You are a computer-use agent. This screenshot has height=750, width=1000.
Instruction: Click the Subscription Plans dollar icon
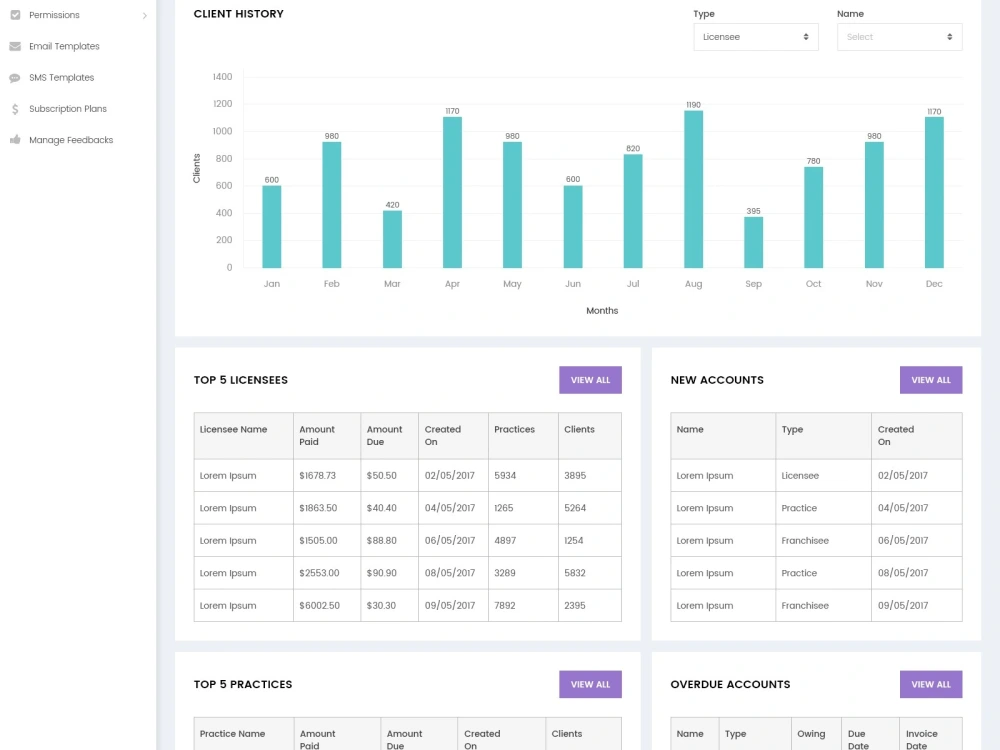click(x=15, y=109)
